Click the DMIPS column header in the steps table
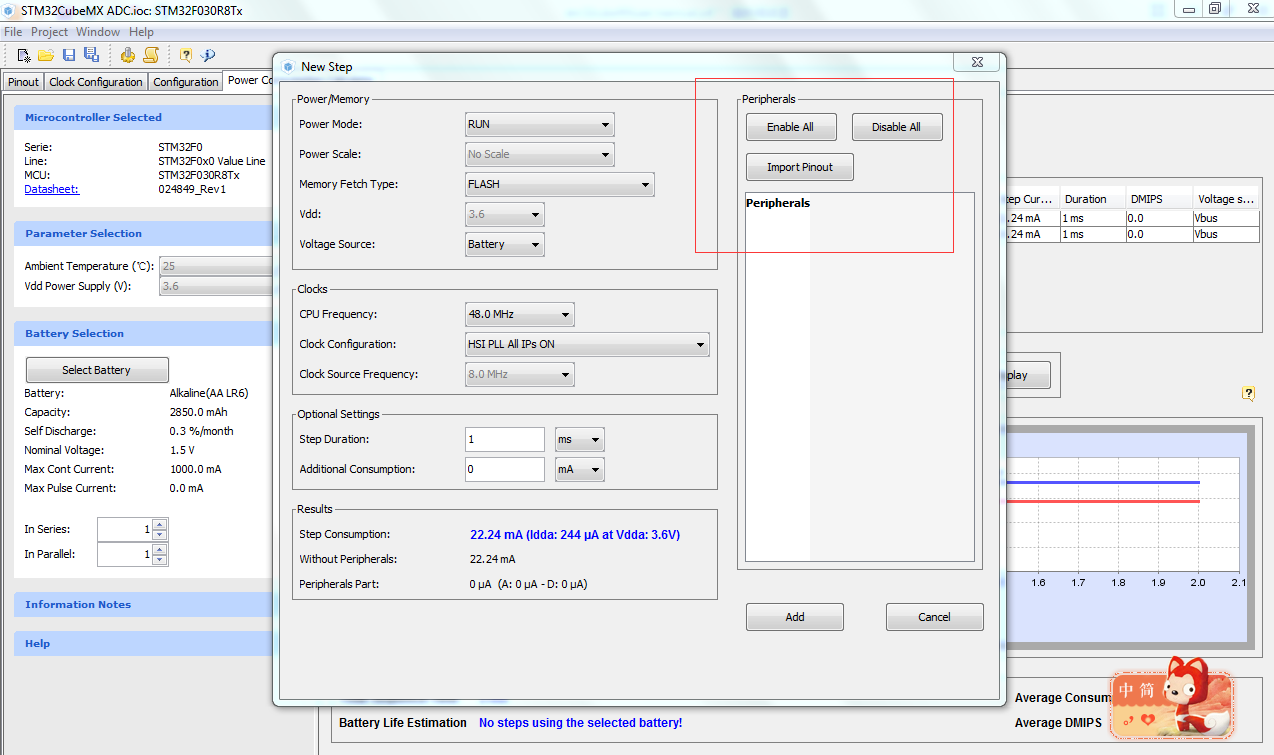Viewport: 1274px width, 755px height. coord(1158,199)
